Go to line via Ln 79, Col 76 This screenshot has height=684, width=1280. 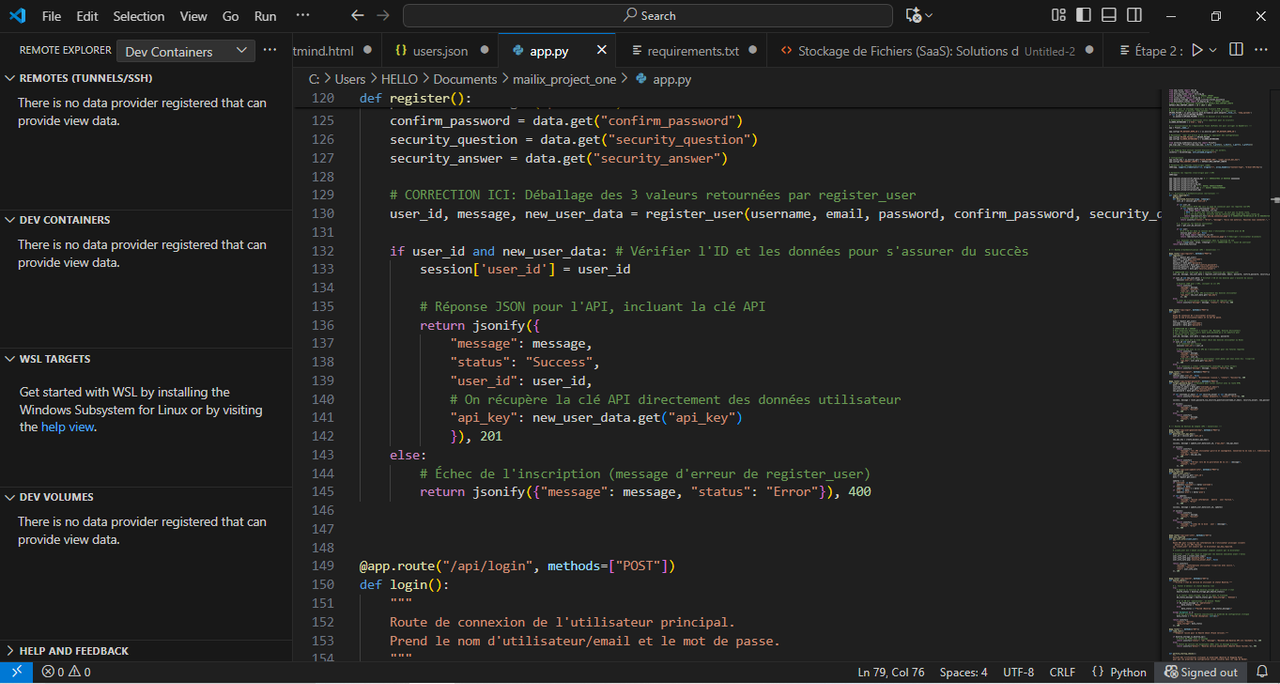891,672
